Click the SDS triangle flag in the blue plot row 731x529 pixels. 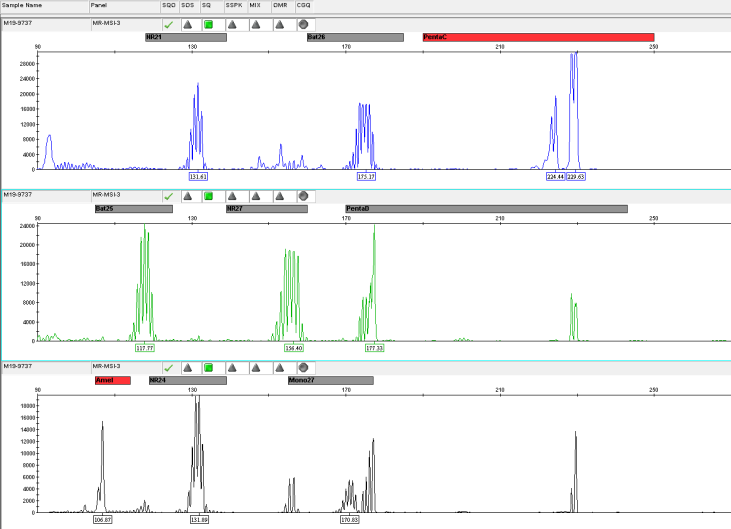click(x=187, y=23)
